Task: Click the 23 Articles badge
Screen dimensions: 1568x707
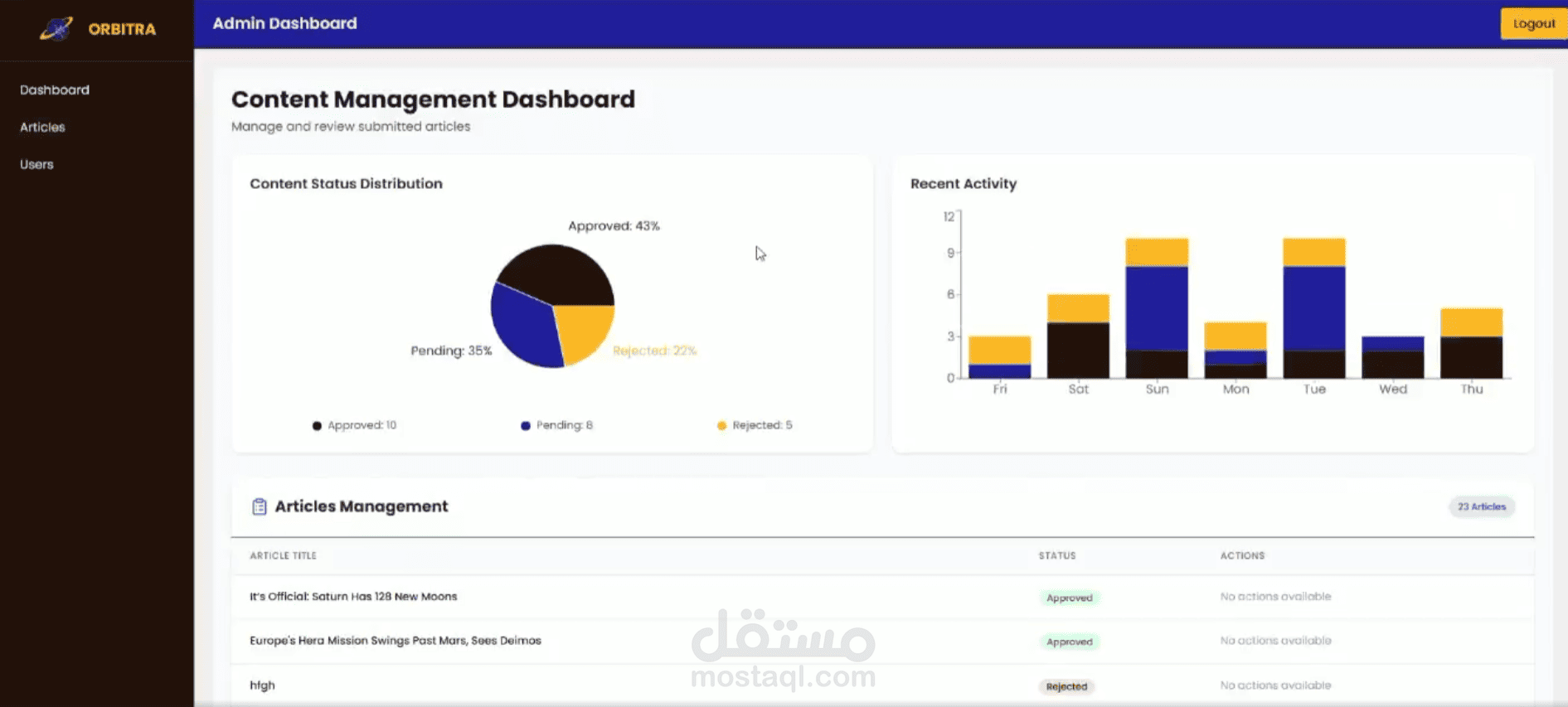Action: [1482, 506]
